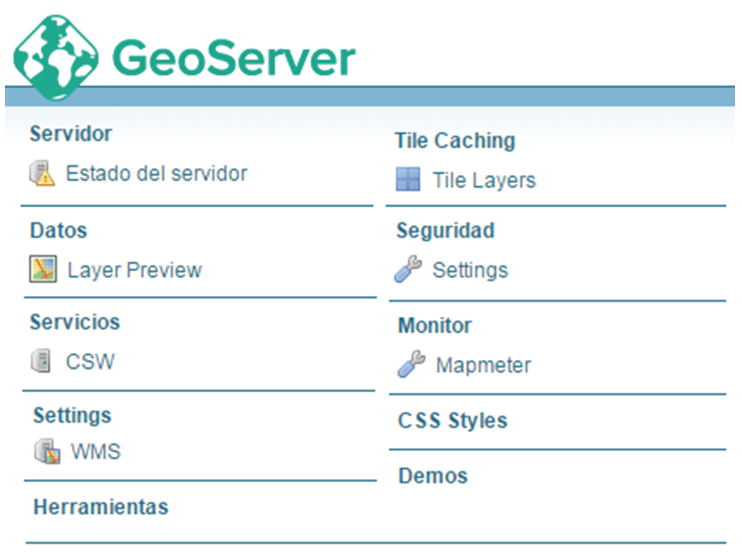Open the CSW service link
The image size is (742, 558).
click(x=90, y=362)
